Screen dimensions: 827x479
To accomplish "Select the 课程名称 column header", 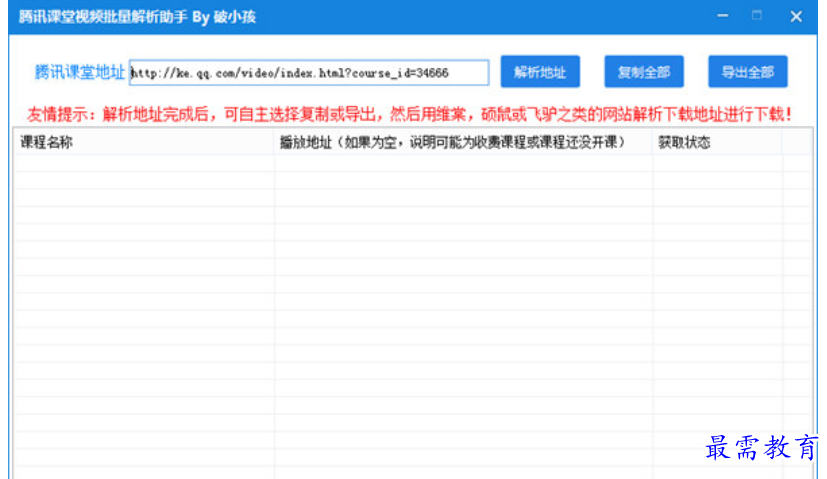I will point(143,142).
